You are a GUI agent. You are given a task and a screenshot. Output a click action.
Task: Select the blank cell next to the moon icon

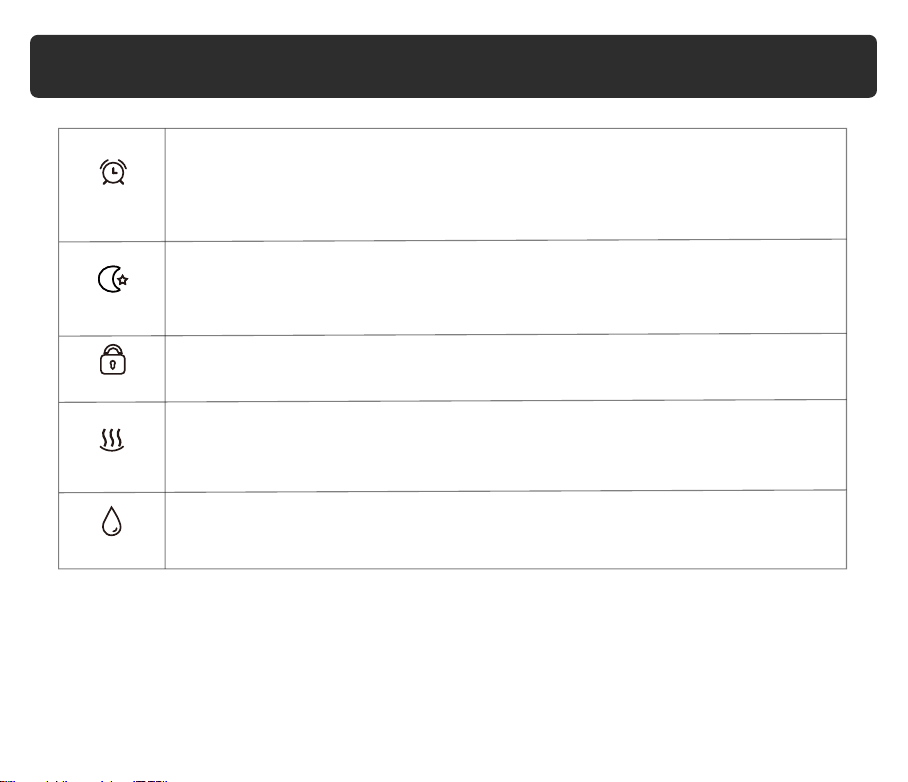pyautogui.click(x=506, y=287)
